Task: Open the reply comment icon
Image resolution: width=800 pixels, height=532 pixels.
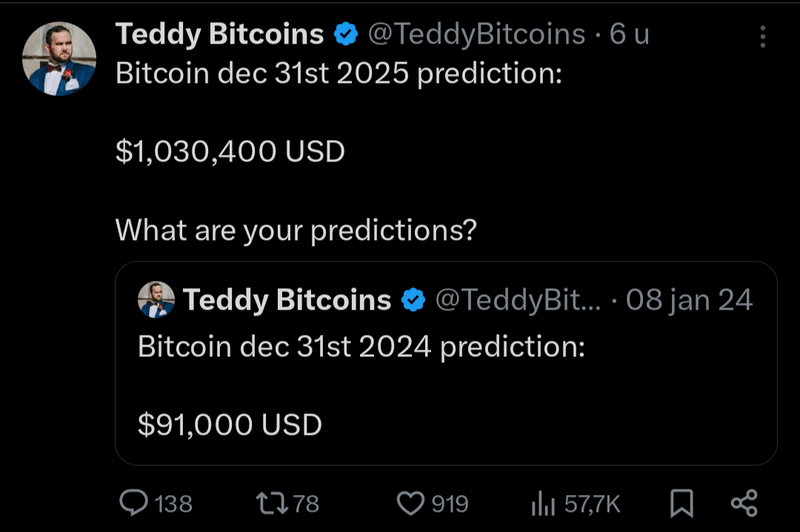Action: (134, 502)
